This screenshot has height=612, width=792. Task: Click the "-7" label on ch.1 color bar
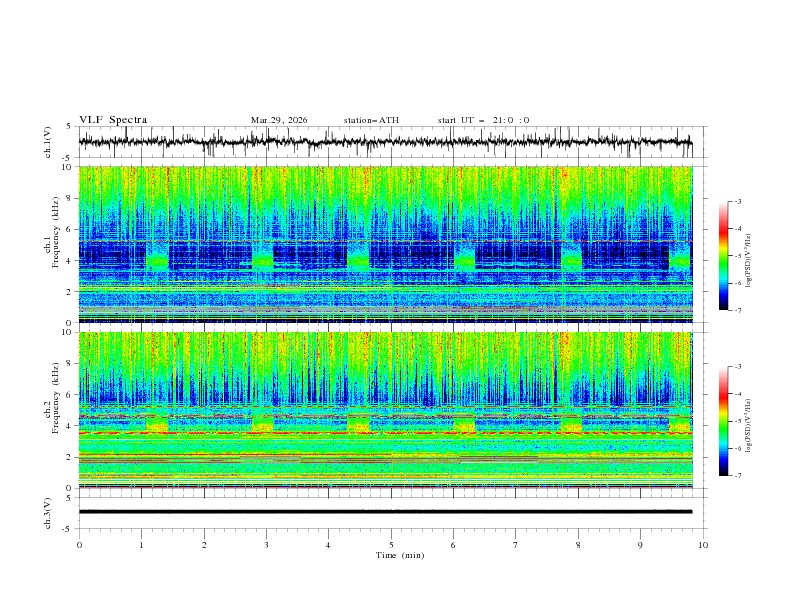737,310
